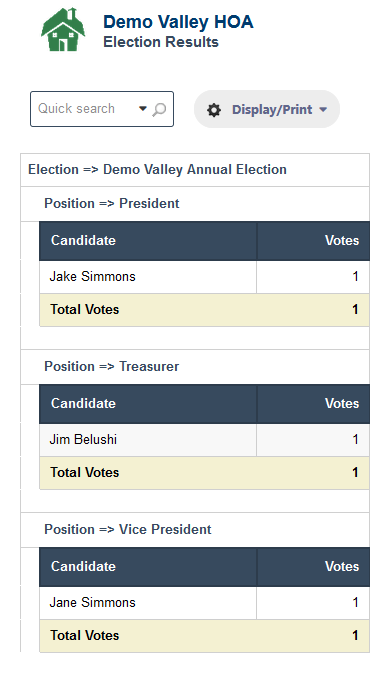392x675 pixels.
Task: Sort by Votes column under President
Action: (x=313, y=241)
